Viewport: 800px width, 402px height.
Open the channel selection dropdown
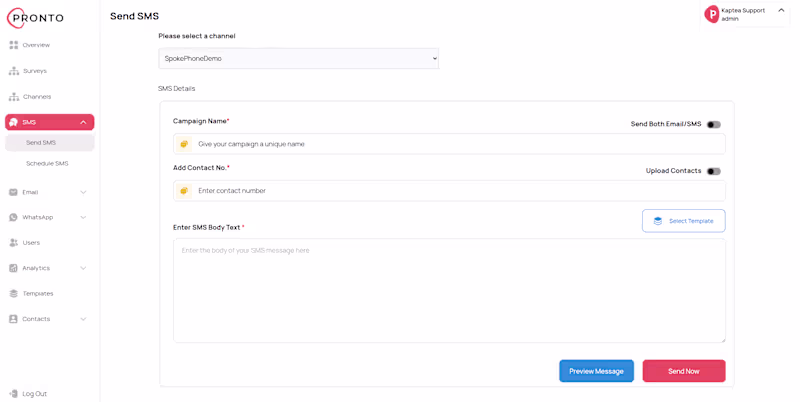(298, 59)
